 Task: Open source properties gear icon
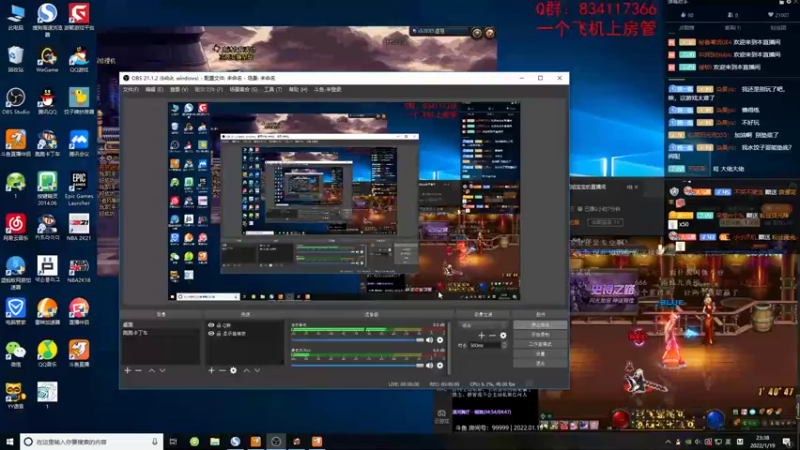233,370
